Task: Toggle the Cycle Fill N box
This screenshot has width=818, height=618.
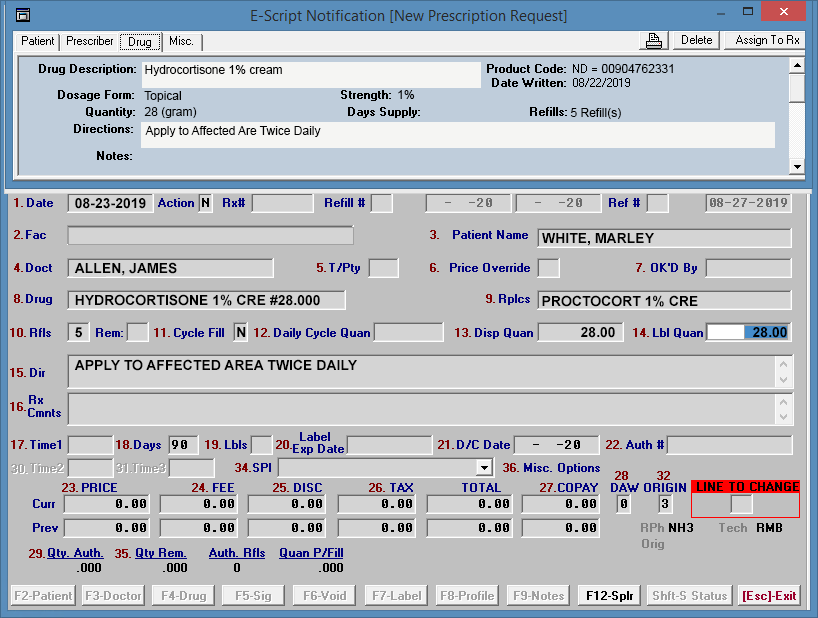Action: 240,332
